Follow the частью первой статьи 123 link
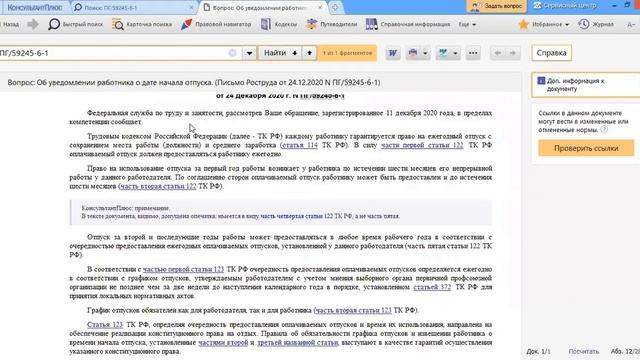Viewport: 640px width, 360px height. pyautogui.click(x=183, y=269)
